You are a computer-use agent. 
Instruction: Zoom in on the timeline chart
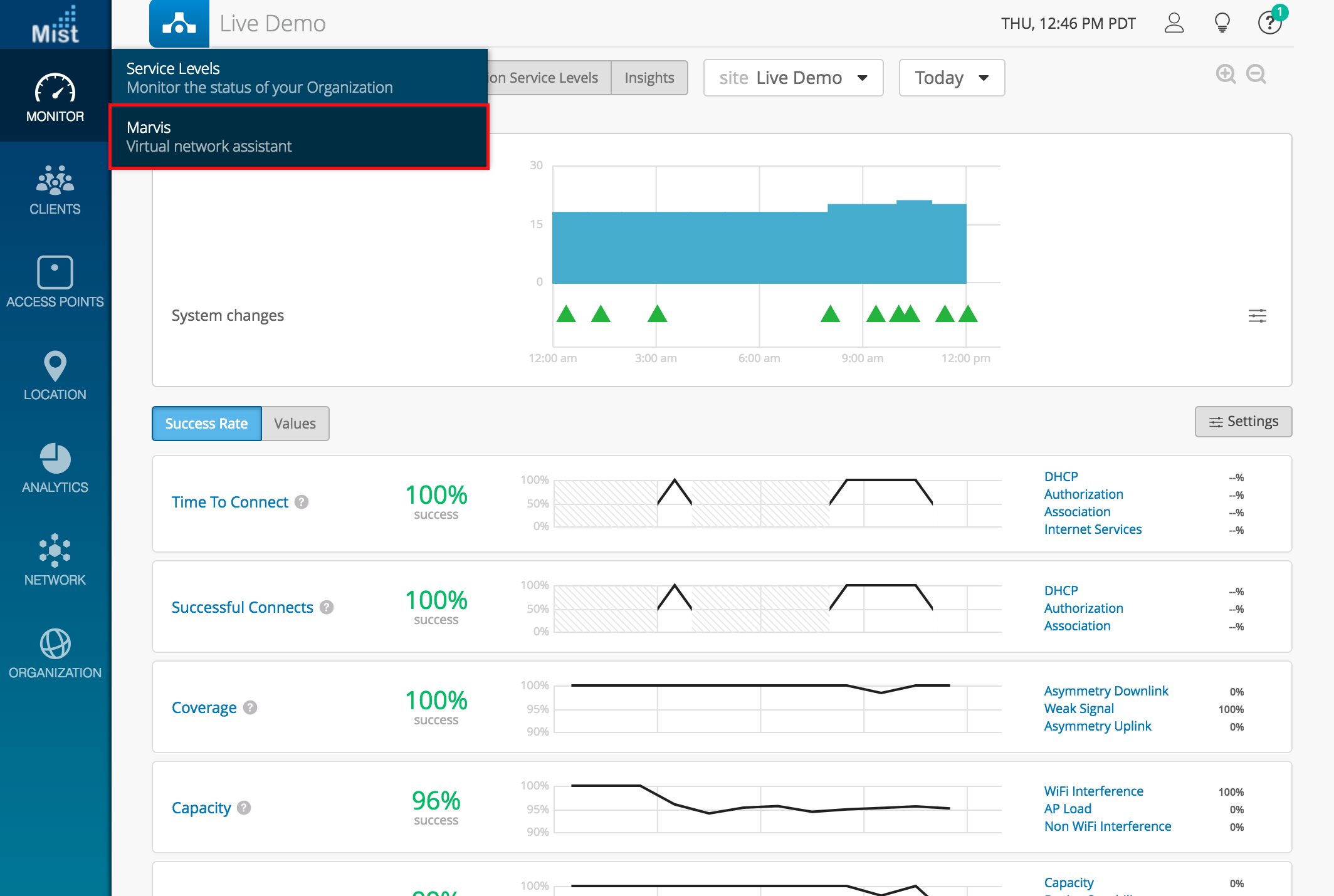coord(1226,75)
